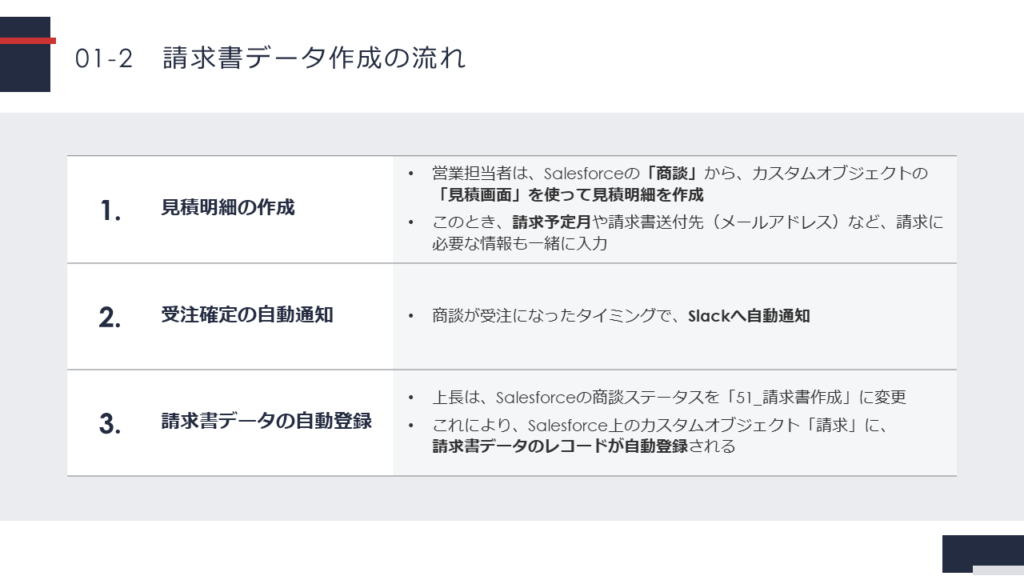Screen dimensions: 1024x576
Task: Click the heading 請求書データの自動登録
Action: pos(266,421)
